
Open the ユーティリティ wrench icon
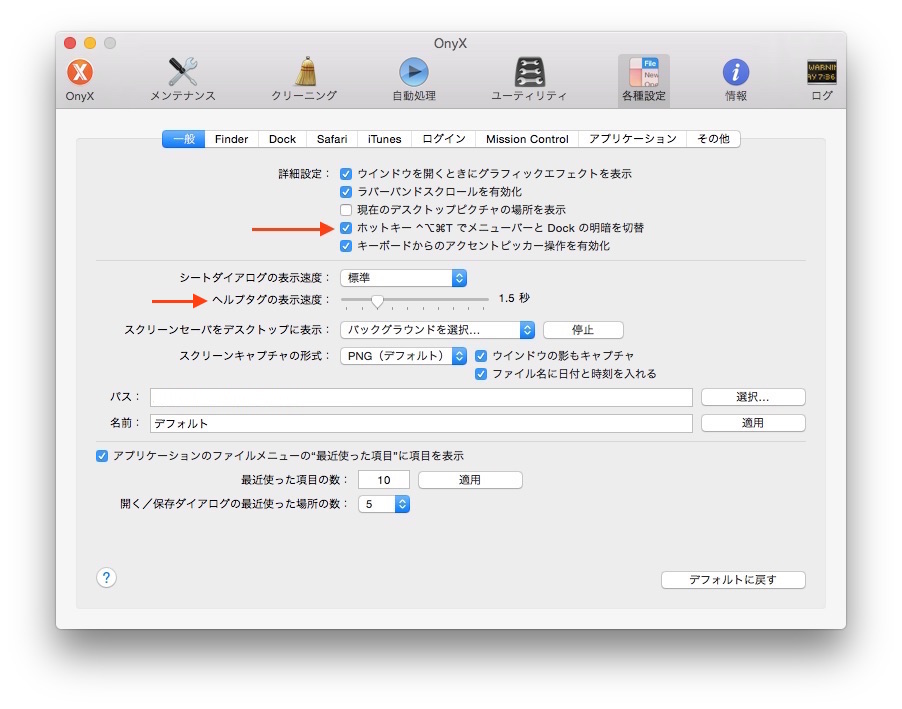coord(529,72)
